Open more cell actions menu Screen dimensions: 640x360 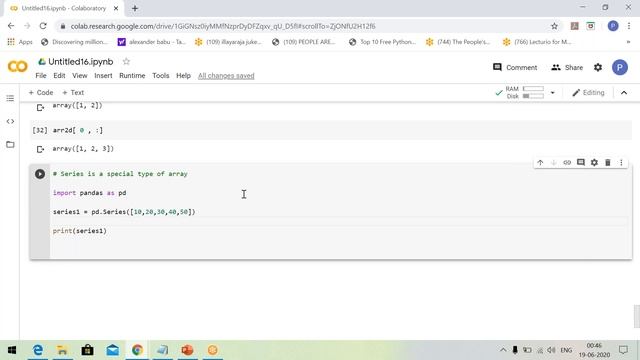621,162
